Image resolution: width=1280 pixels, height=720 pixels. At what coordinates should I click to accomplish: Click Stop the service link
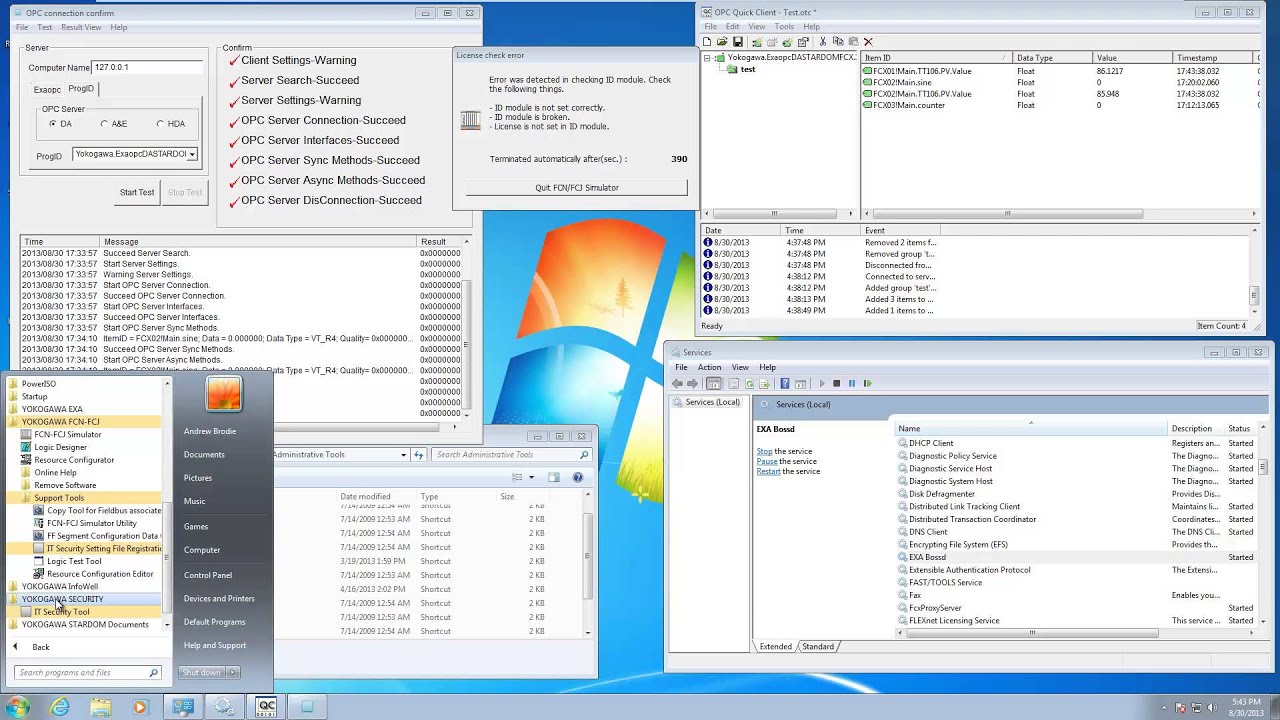pos(765,451)
